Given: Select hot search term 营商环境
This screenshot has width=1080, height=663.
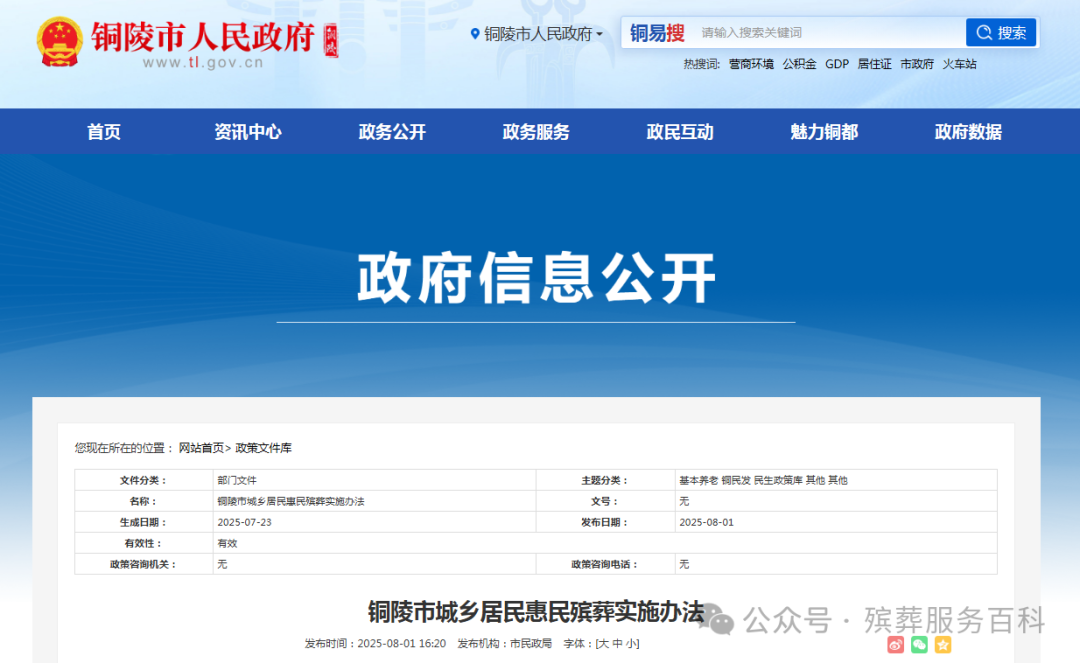Looking at the screenshot, I should [751, 64].
